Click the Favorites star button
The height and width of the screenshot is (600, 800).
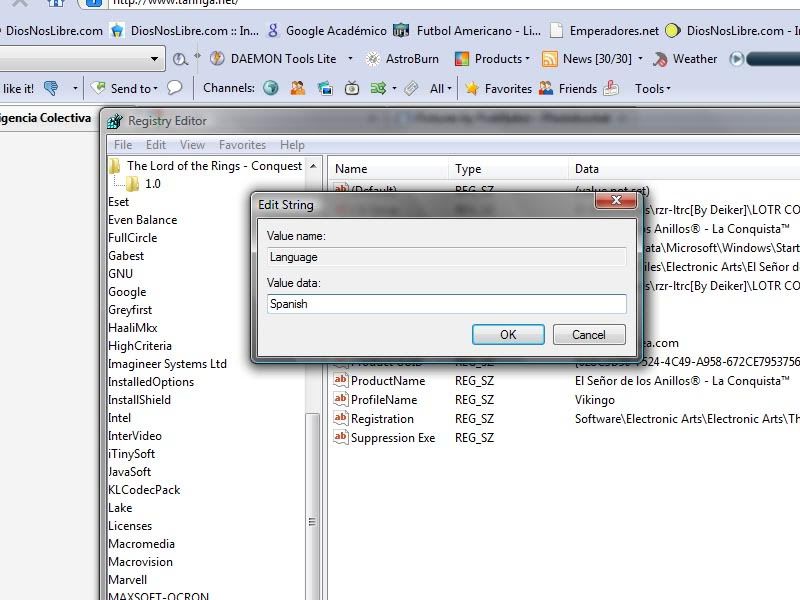coord(498,88)
